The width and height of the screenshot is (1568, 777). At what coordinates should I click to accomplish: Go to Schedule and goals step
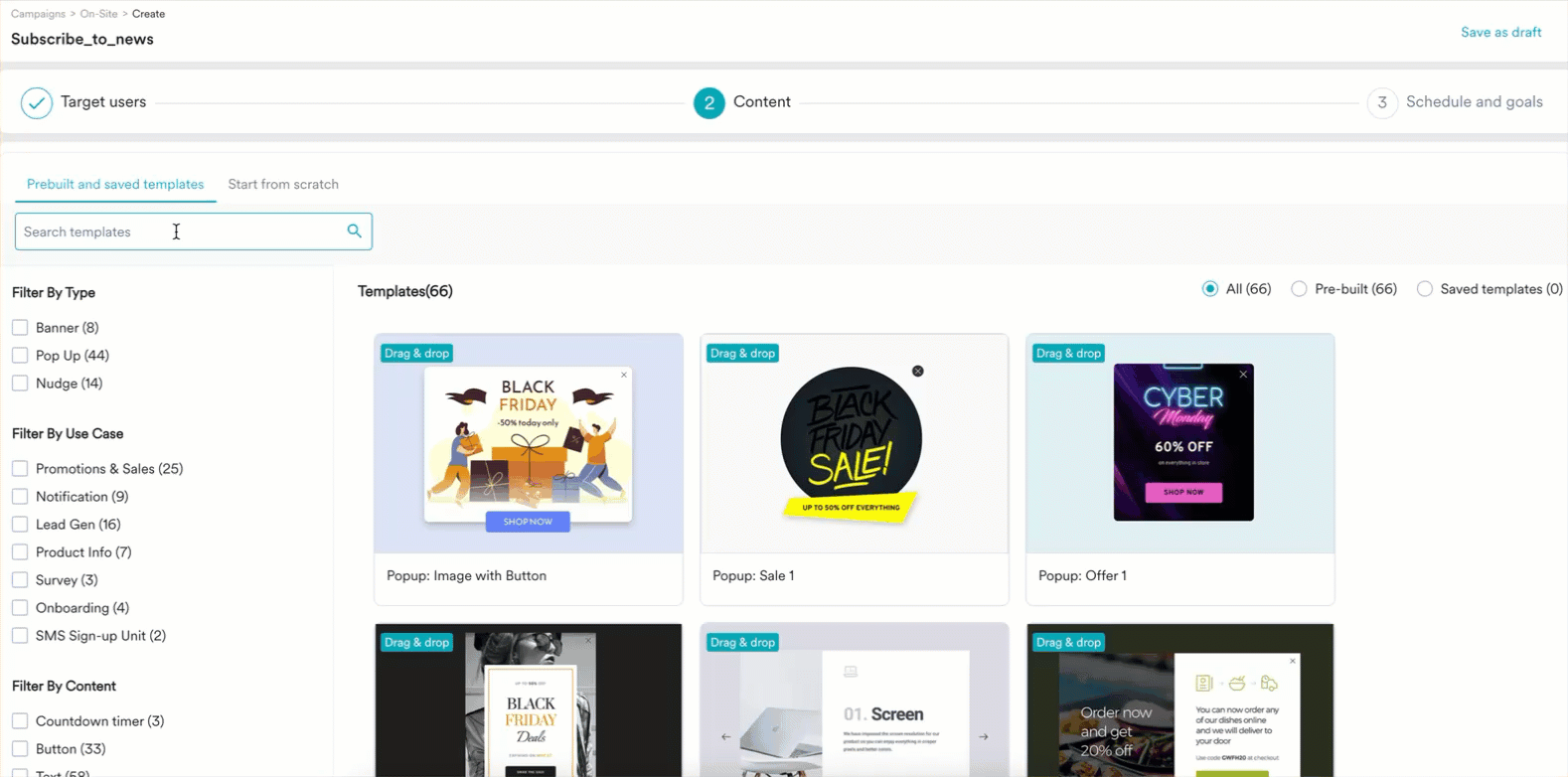(x=1475, y=101)
